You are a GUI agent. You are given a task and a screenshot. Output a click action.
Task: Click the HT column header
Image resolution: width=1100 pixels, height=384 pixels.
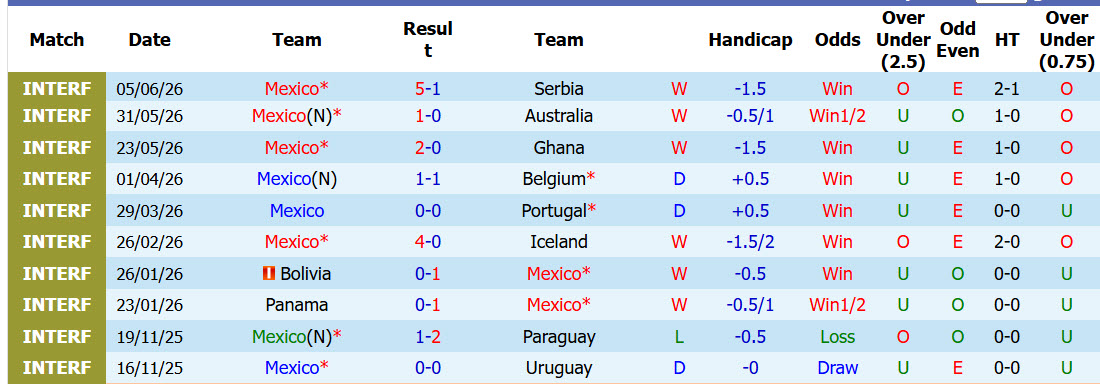(x=1007, y=40)
